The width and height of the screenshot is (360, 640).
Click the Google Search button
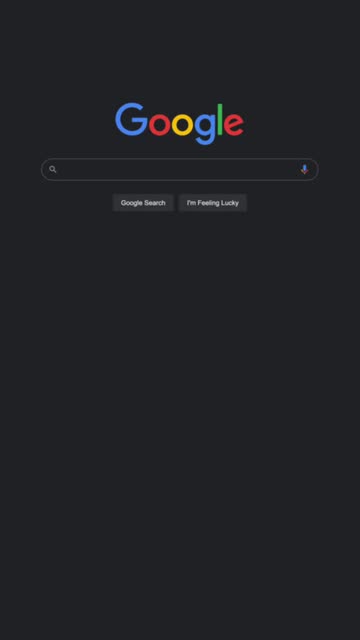point(143,203)
